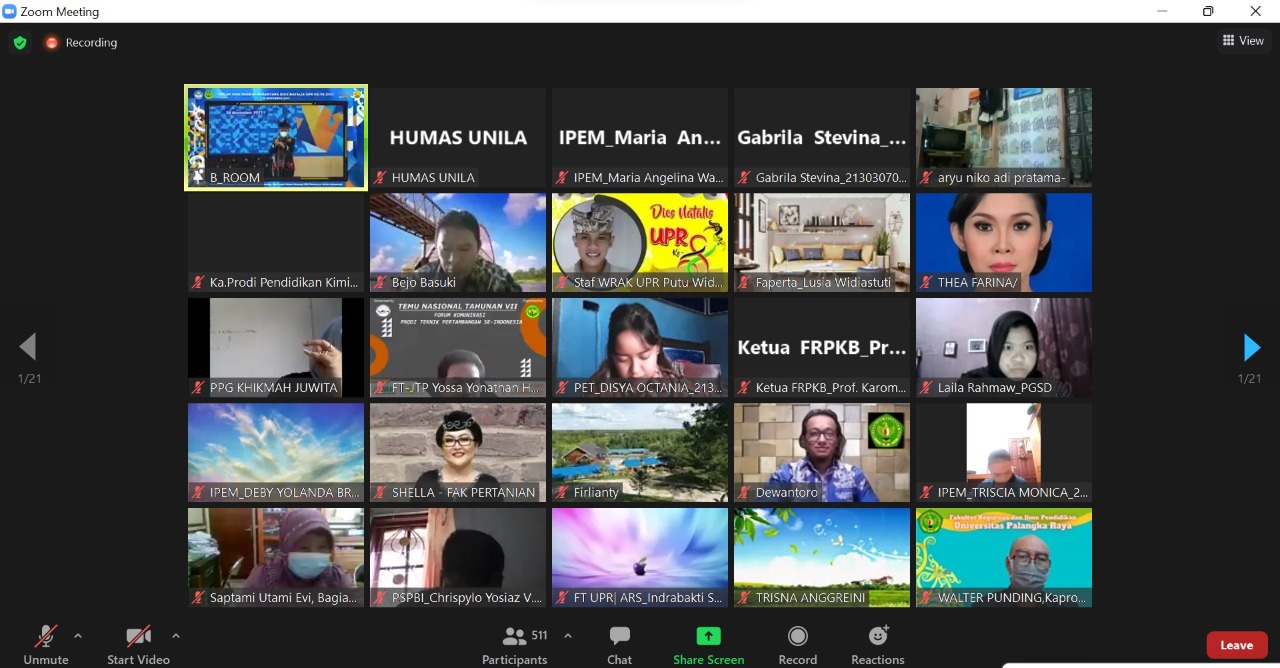Go to next gallery page with blue arrow
Image resolution: width=1280 pixels, height=668 pixels.
tap(1250, 347)
